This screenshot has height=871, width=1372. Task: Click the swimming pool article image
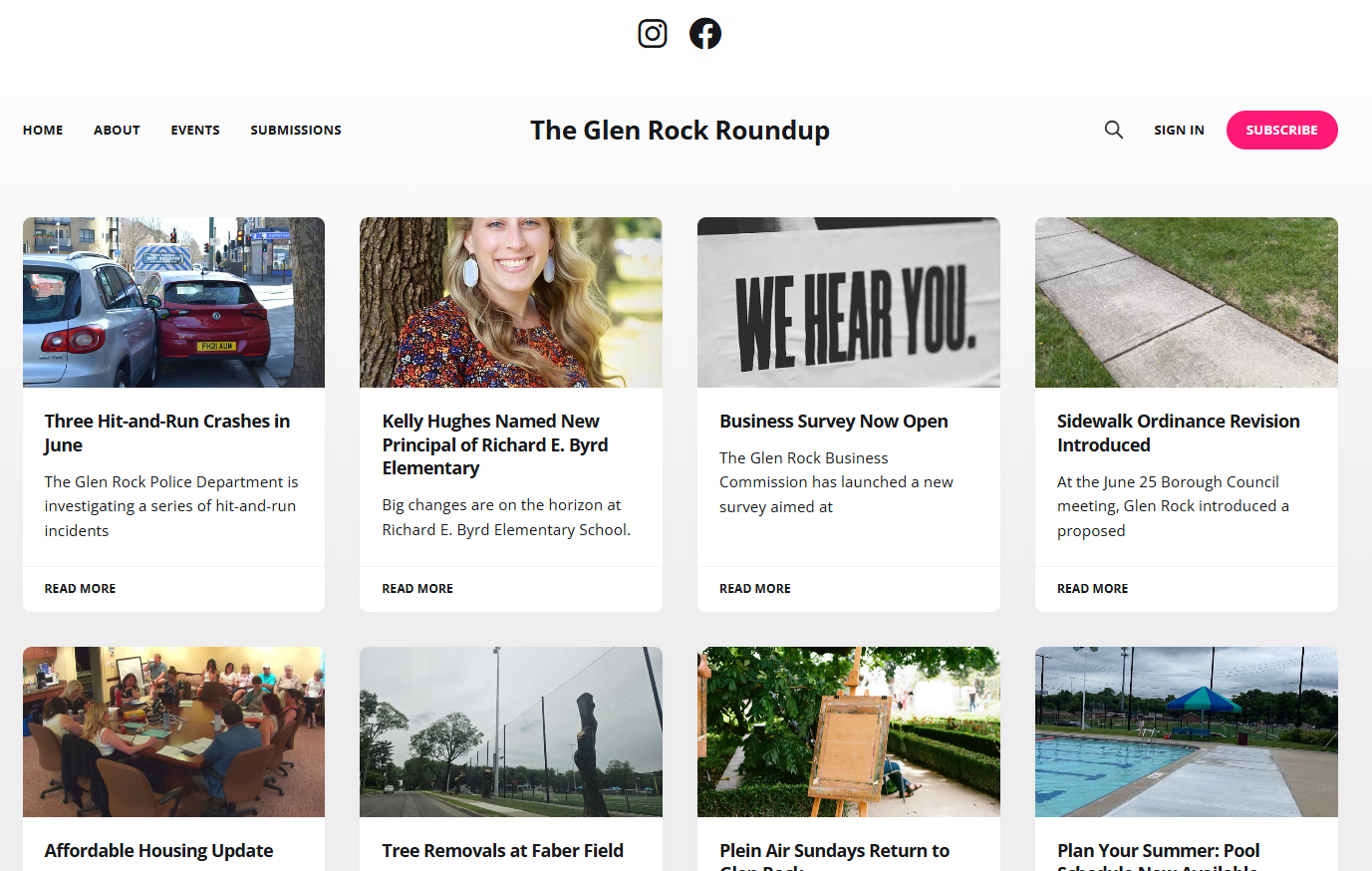(x=1186, y=731)
